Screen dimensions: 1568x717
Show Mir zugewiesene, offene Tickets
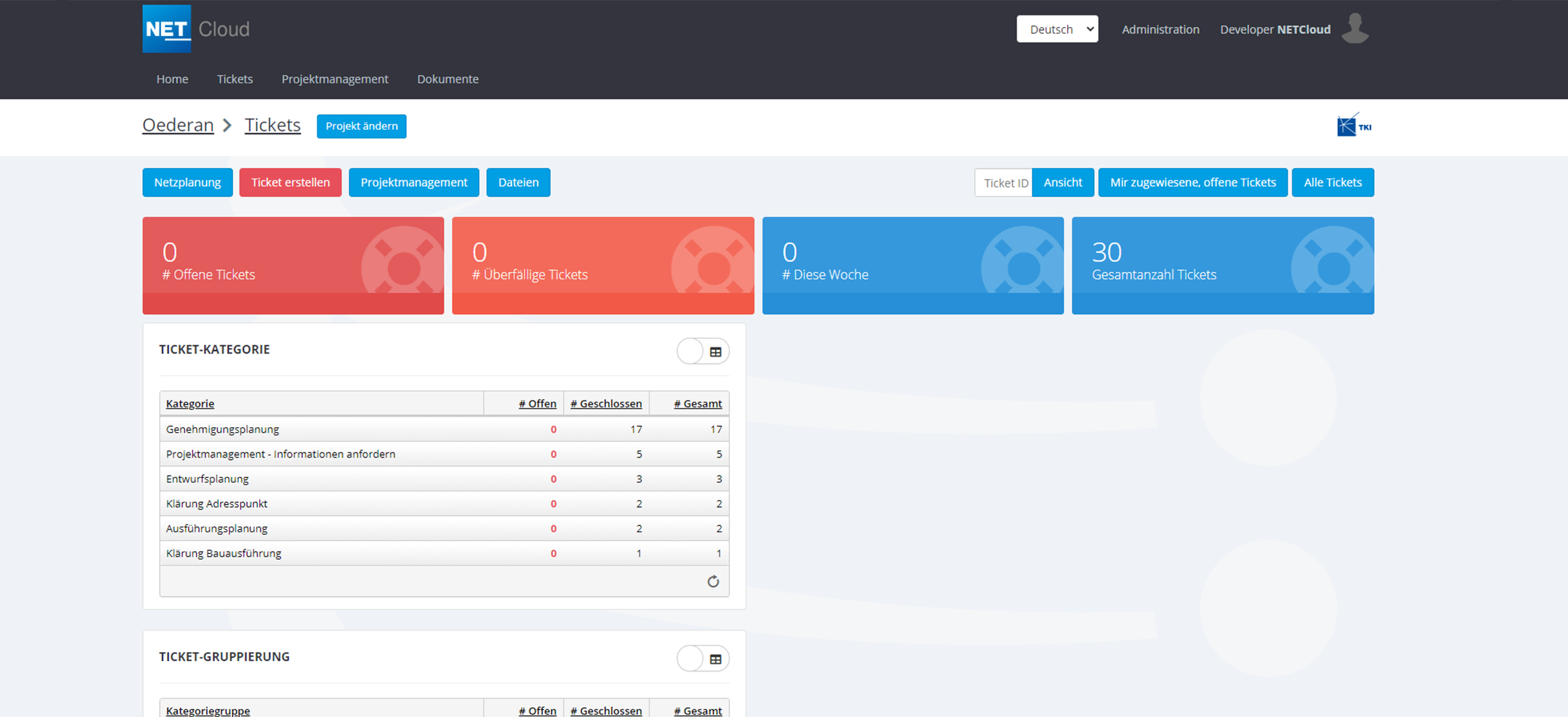click(1193, 182)
